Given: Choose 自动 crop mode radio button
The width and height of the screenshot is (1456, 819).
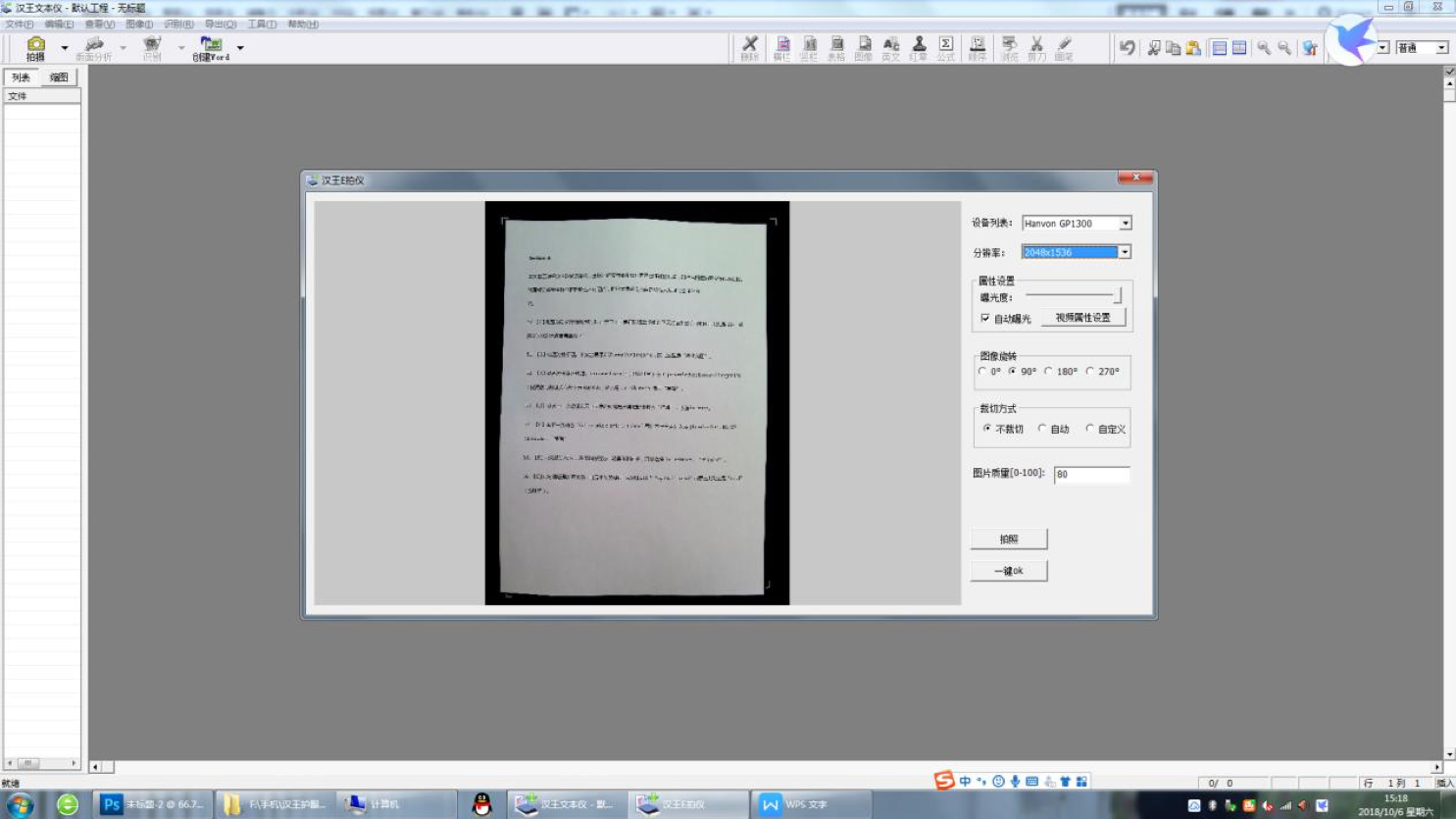Looking at the screenshot, I should 1042,429.
